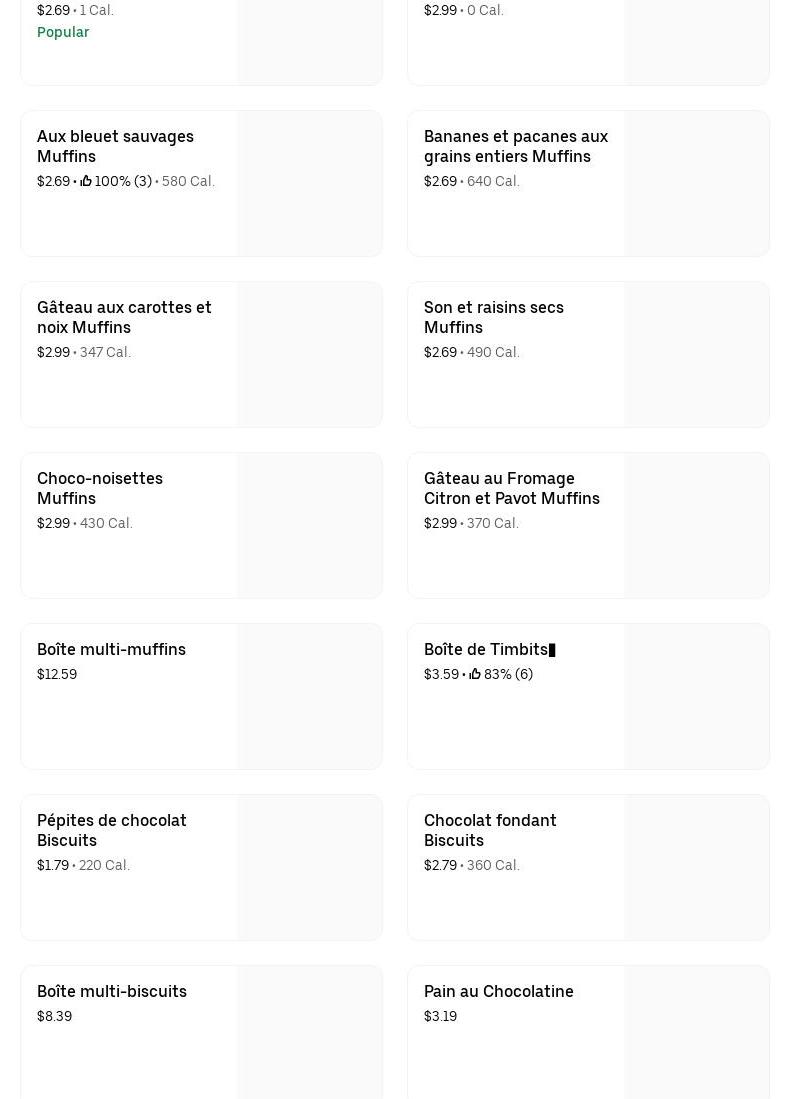
Task: Open Pépites de chocolat Biscuits
Action: 111,830
